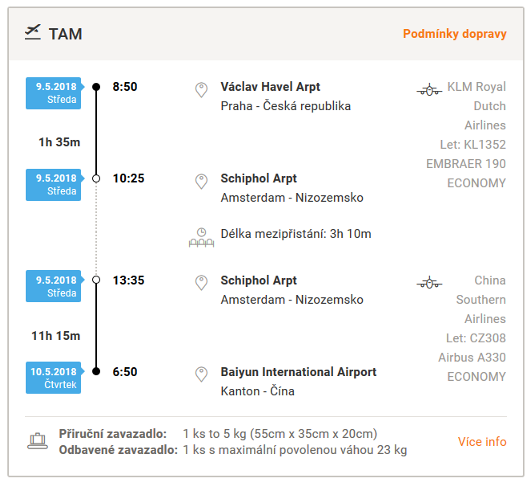Image resolution: width=530 pixels, height=480 pixels.
Task: Click the airplane icon next to KLM Royal
Action: pos(429,90)
